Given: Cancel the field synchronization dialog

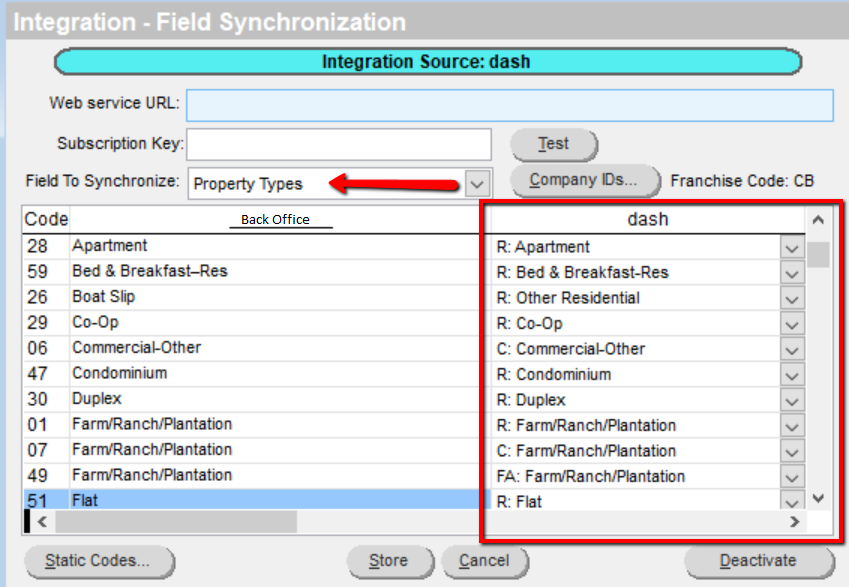Looking at the screenshot, I should coord(485,562).
